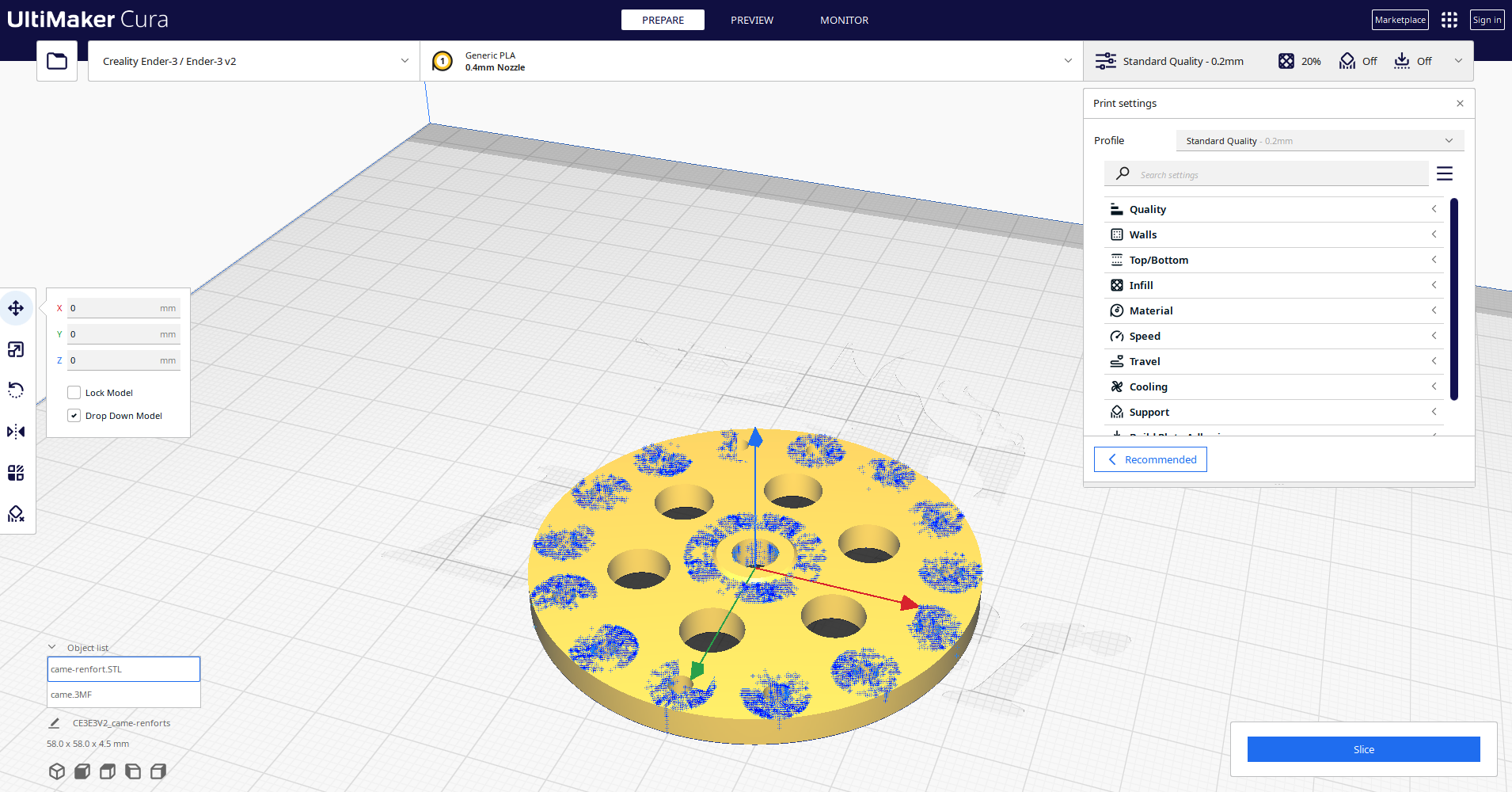Click the Slice button
Image resolution: width=1512 pixels, height=792 pixels.
[x=1363, y=749]
